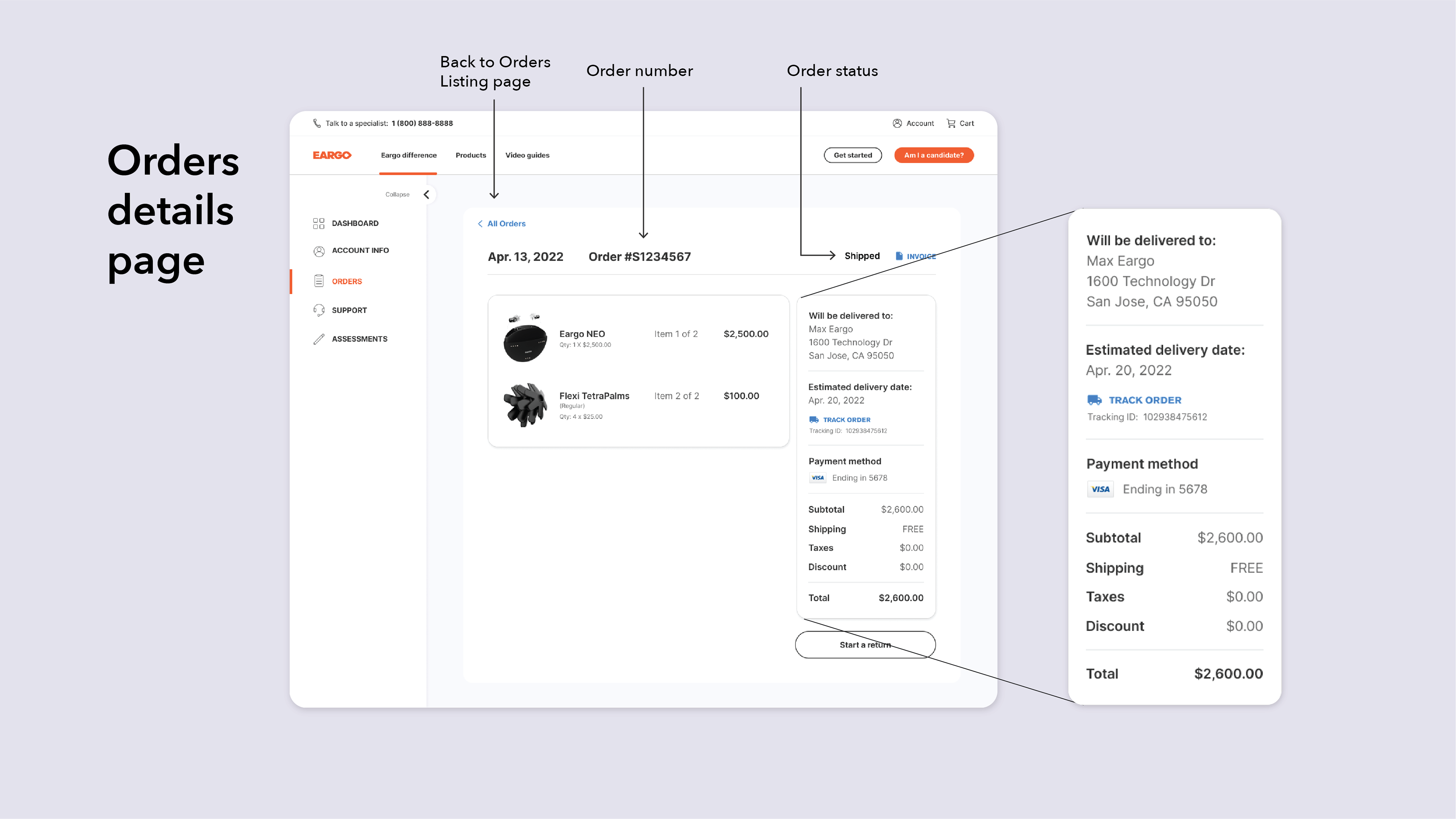Screen dimensions: 1456x819
Task: Click the Total $2,600.00 amount in the order card
Action: click(901, 598)
